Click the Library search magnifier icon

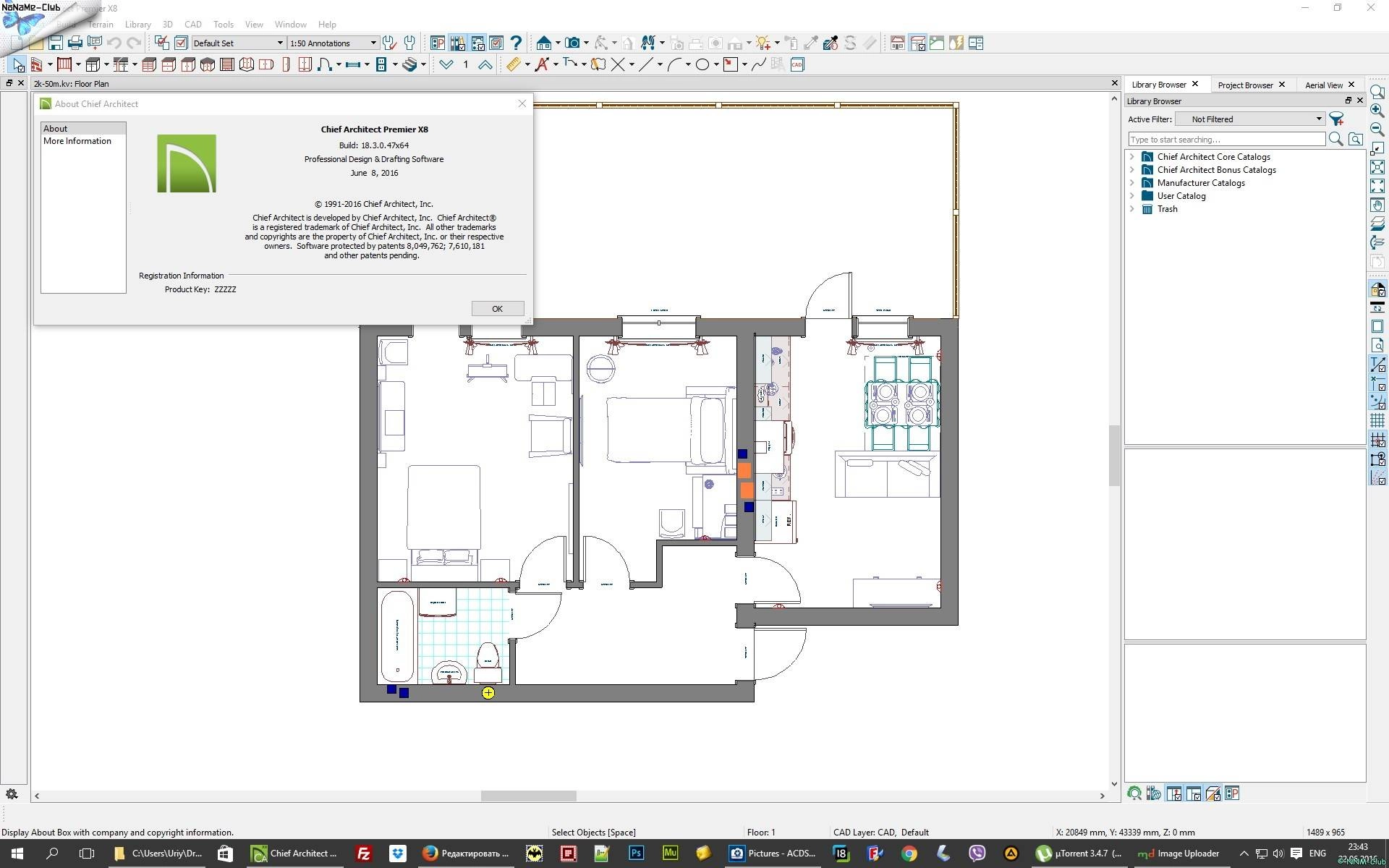tap(1335, 139)
